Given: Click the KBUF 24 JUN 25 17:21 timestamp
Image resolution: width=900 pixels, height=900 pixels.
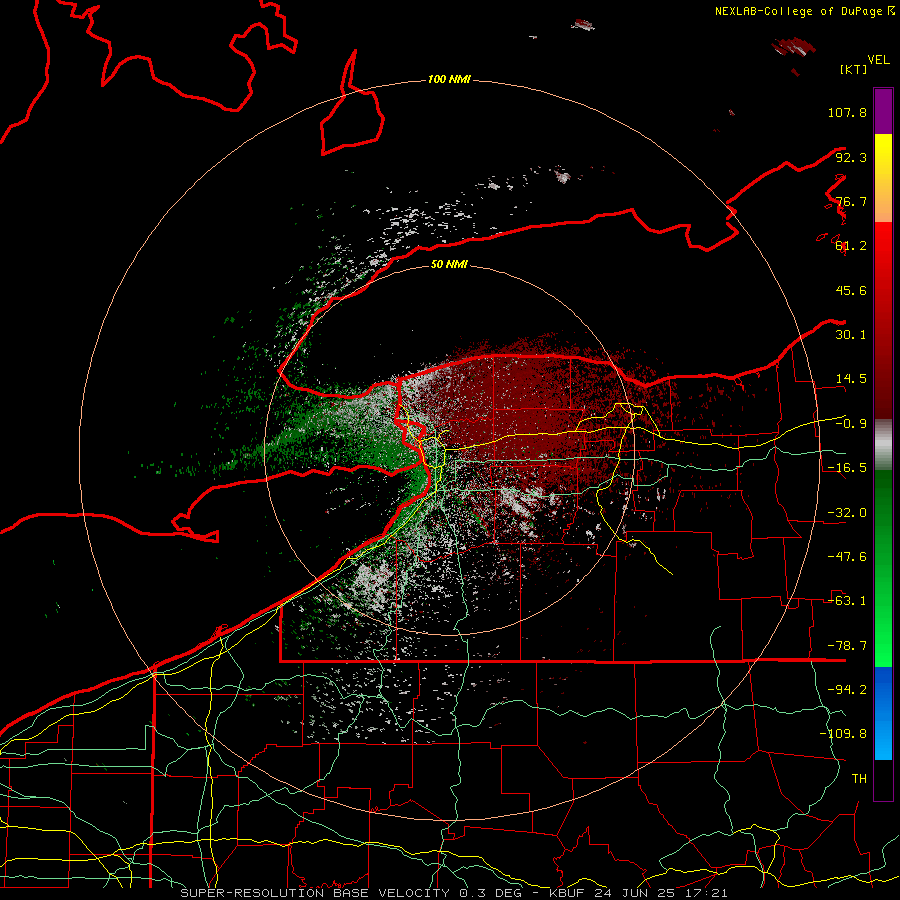Looking at the screenshot, I should point(638,893).
